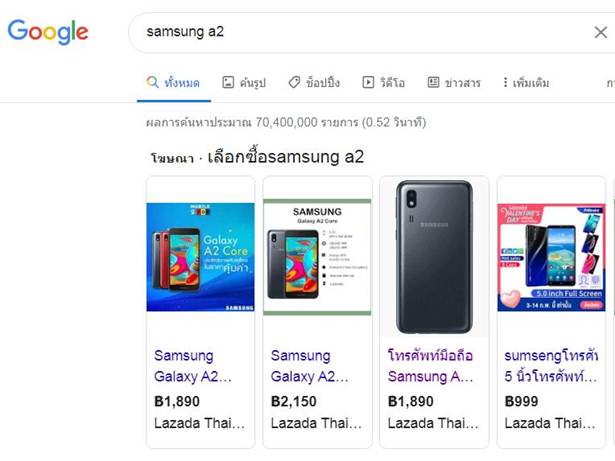Open the ฿2,150 Samsung Galaxy A2 link

tap(309, 366)
